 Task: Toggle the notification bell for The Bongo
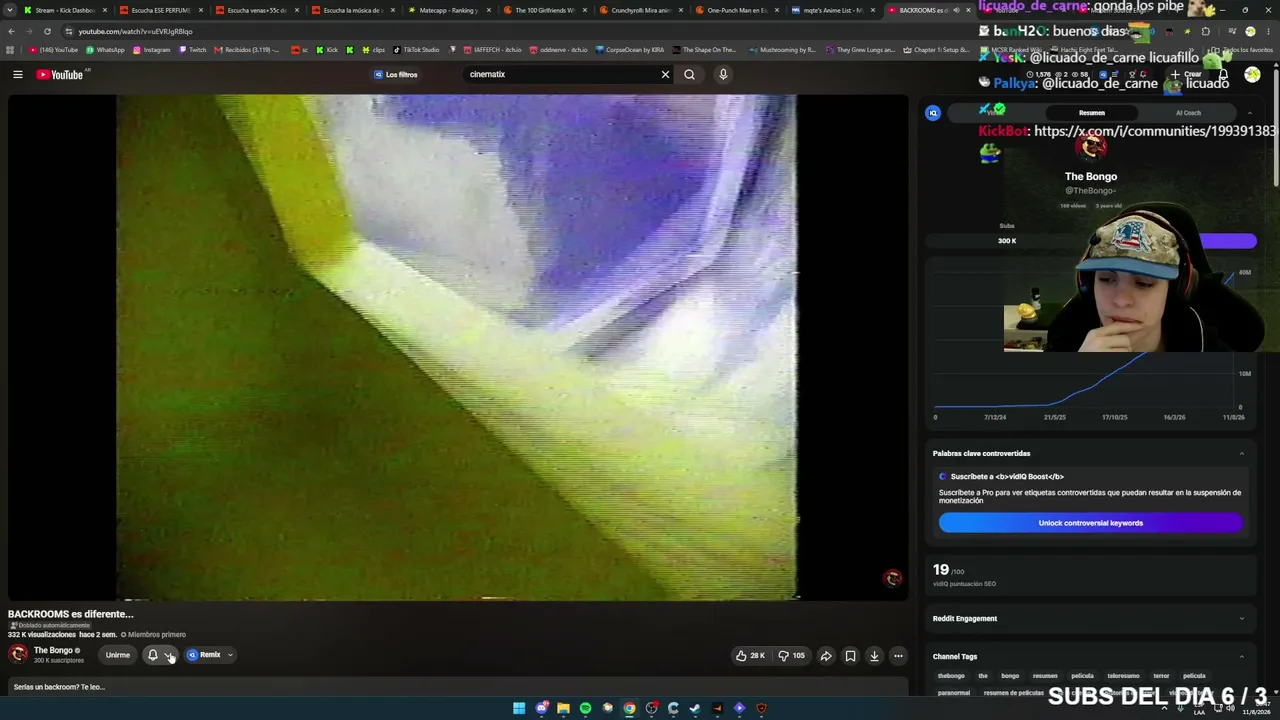pyautogui.click(x=152, y=655)
